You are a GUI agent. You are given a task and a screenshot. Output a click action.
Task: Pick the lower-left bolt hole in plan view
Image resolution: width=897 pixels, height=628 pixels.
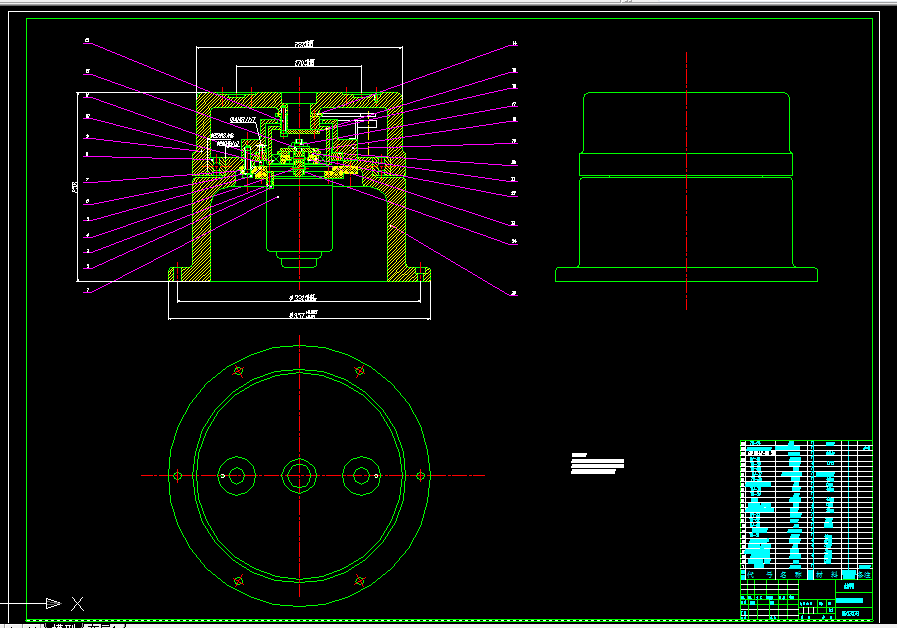[239, 581]
